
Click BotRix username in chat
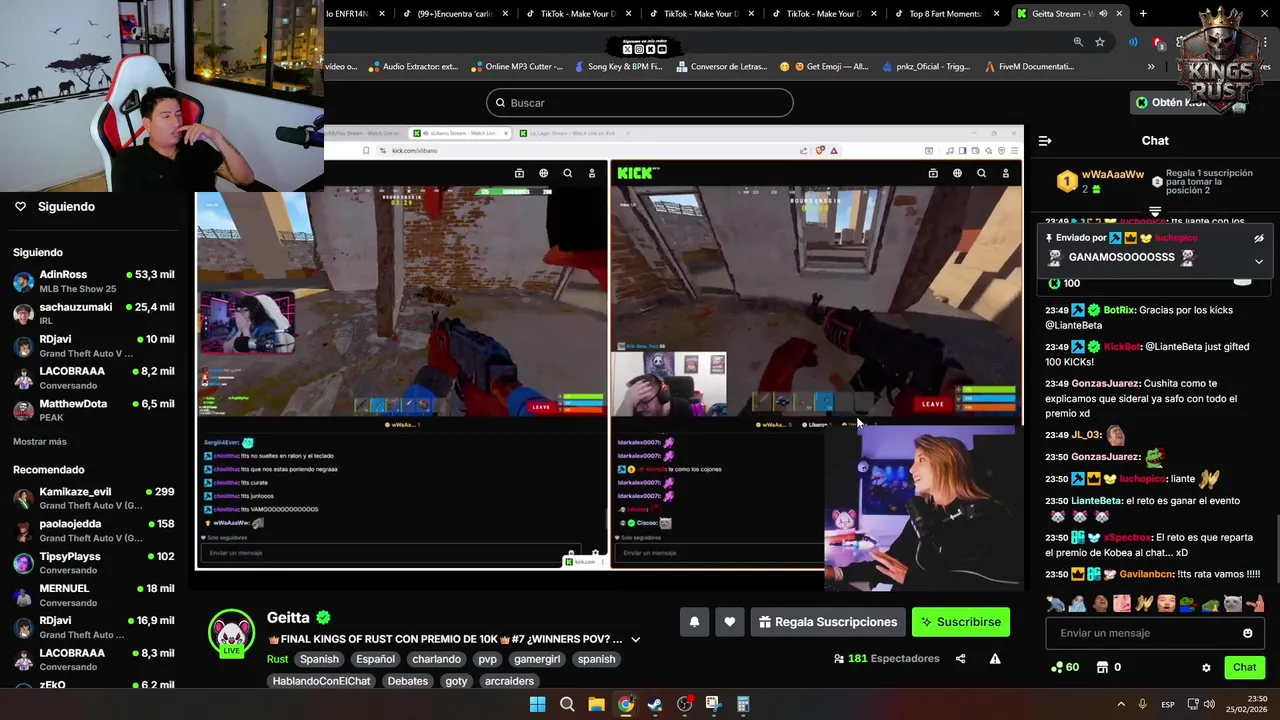(1119, 310)
